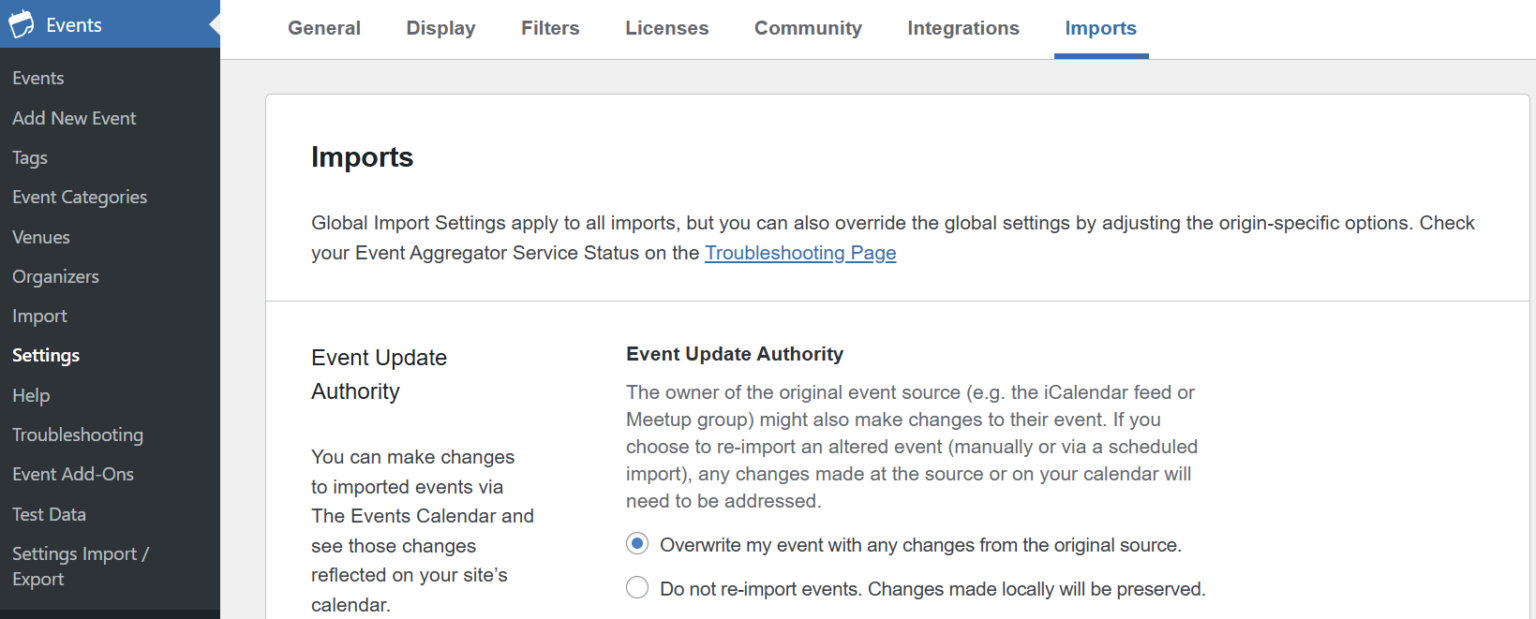Select the Imports tab
Screen dimensions: 1536x619
tap(1100, 28)
